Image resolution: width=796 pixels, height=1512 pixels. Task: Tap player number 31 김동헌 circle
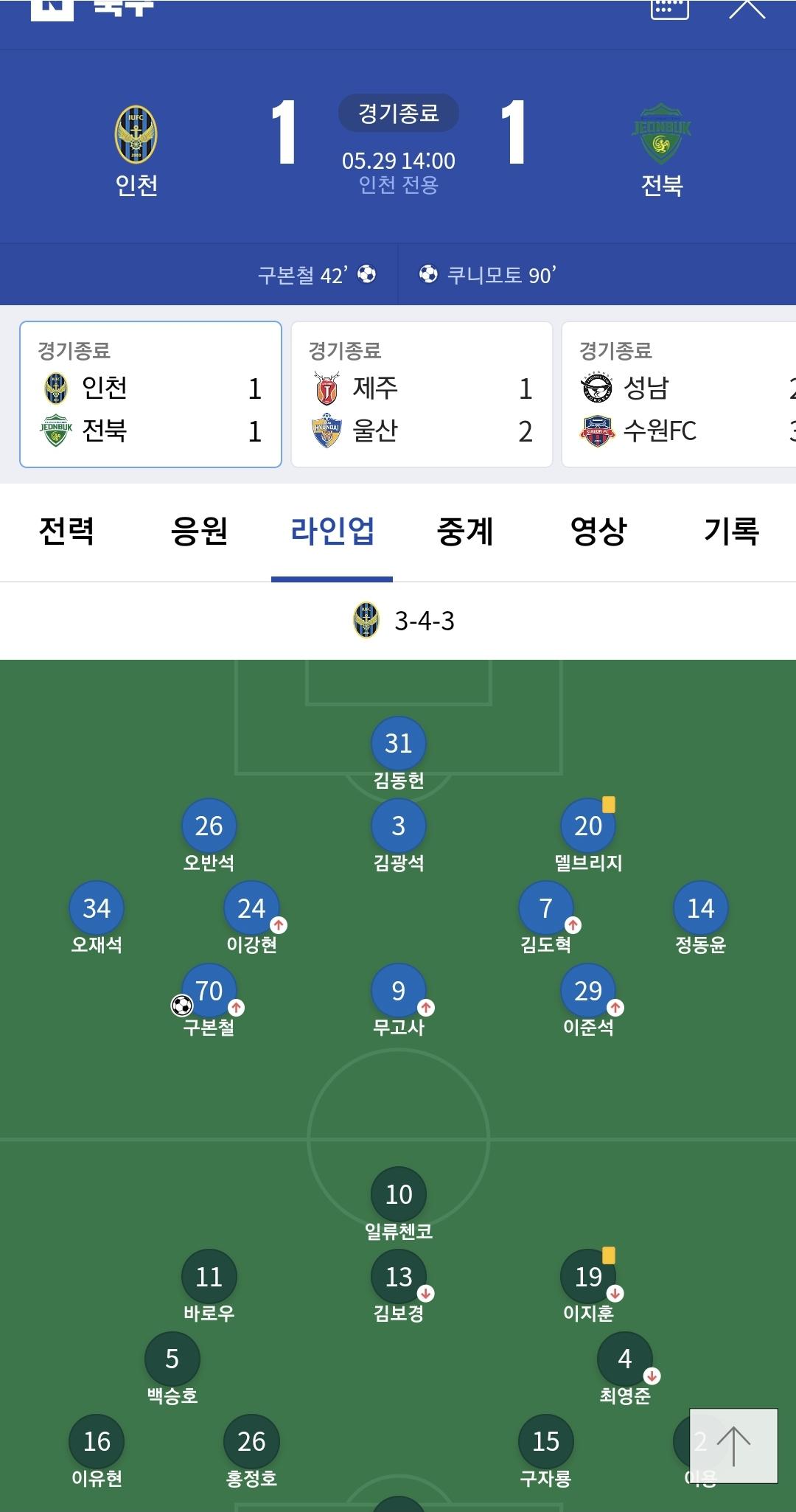tap(399, 743)
